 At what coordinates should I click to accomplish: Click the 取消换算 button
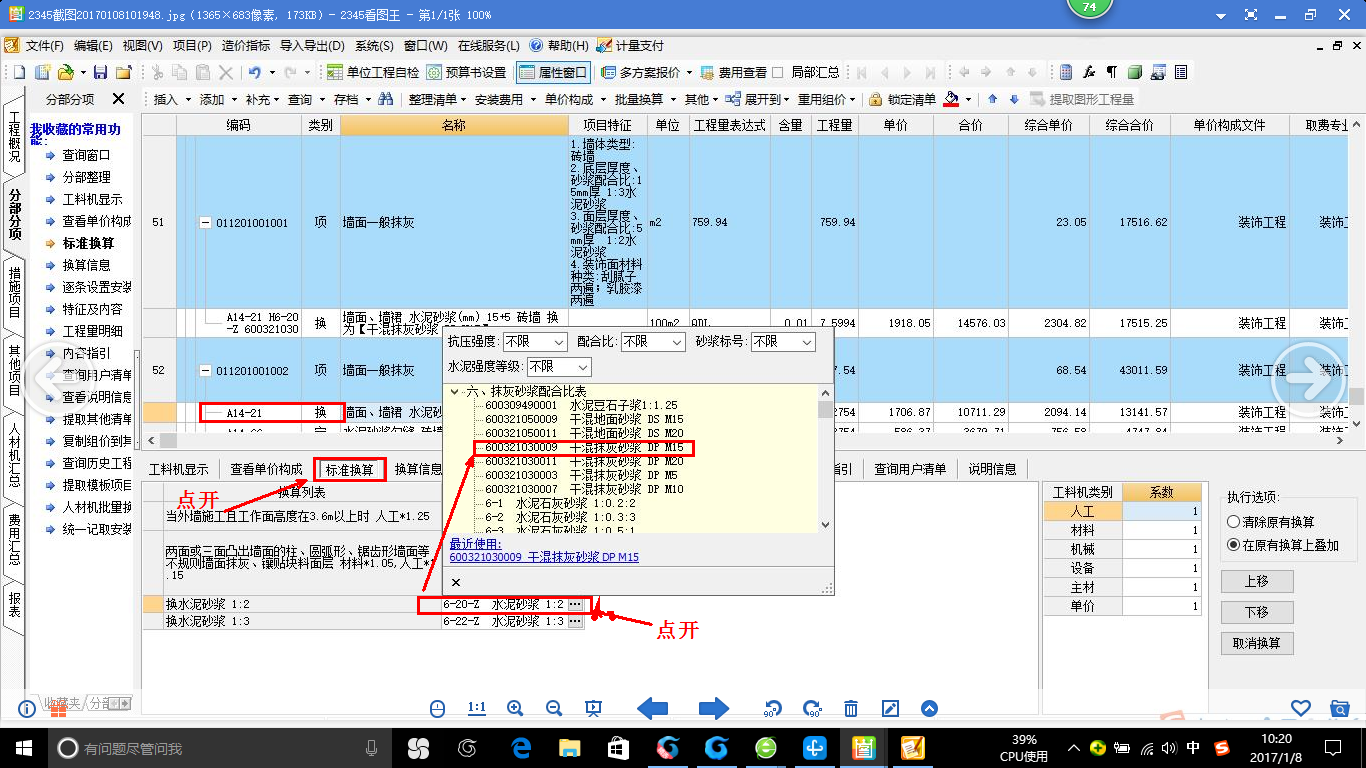[x=1256, y=643]
